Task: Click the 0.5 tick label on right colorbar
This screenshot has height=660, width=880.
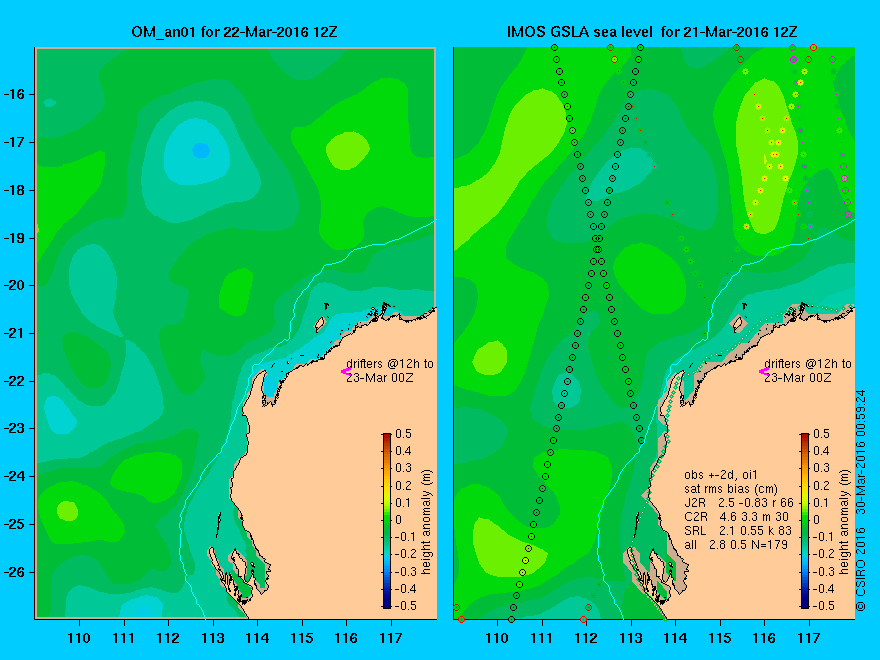Action: 822,434
